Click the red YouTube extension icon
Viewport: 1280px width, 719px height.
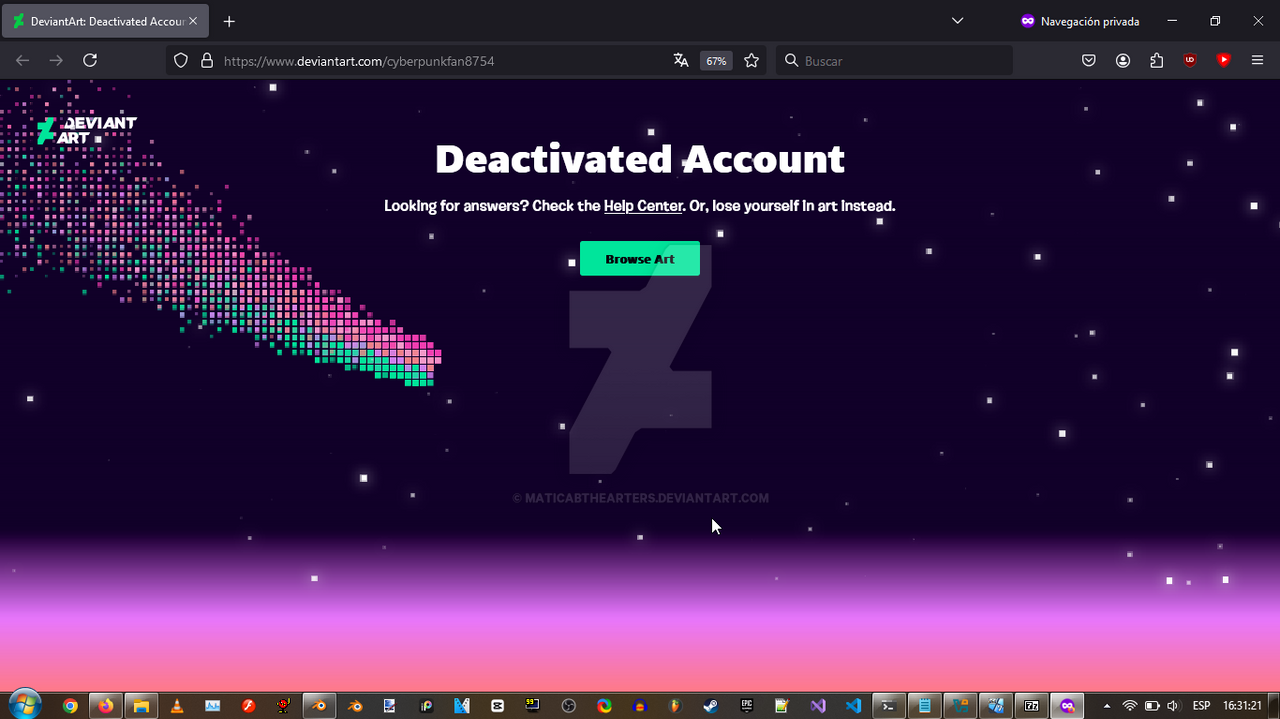coord(1224,60)
